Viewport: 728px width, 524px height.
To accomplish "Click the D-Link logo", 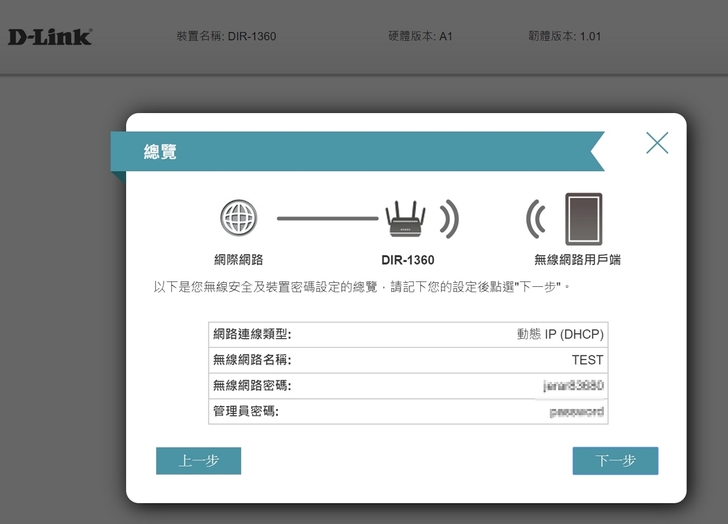I will (50, 37).
